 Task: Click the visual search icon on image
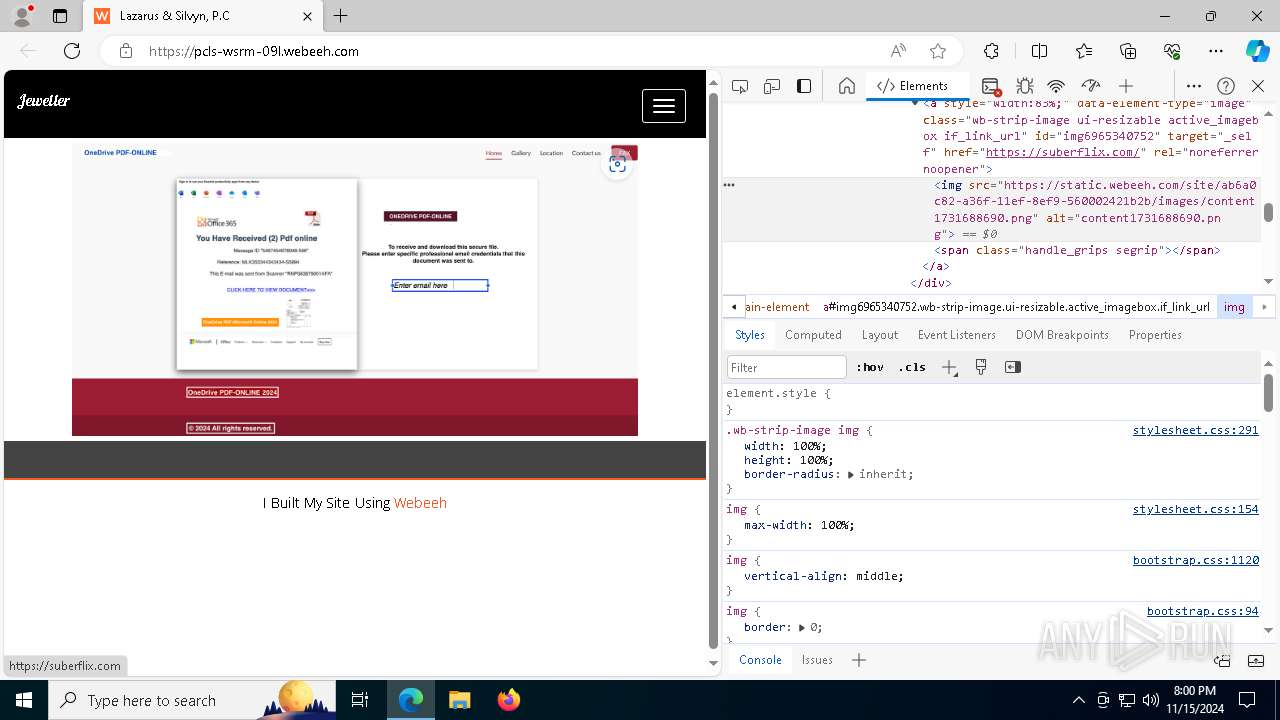[617, 165]
